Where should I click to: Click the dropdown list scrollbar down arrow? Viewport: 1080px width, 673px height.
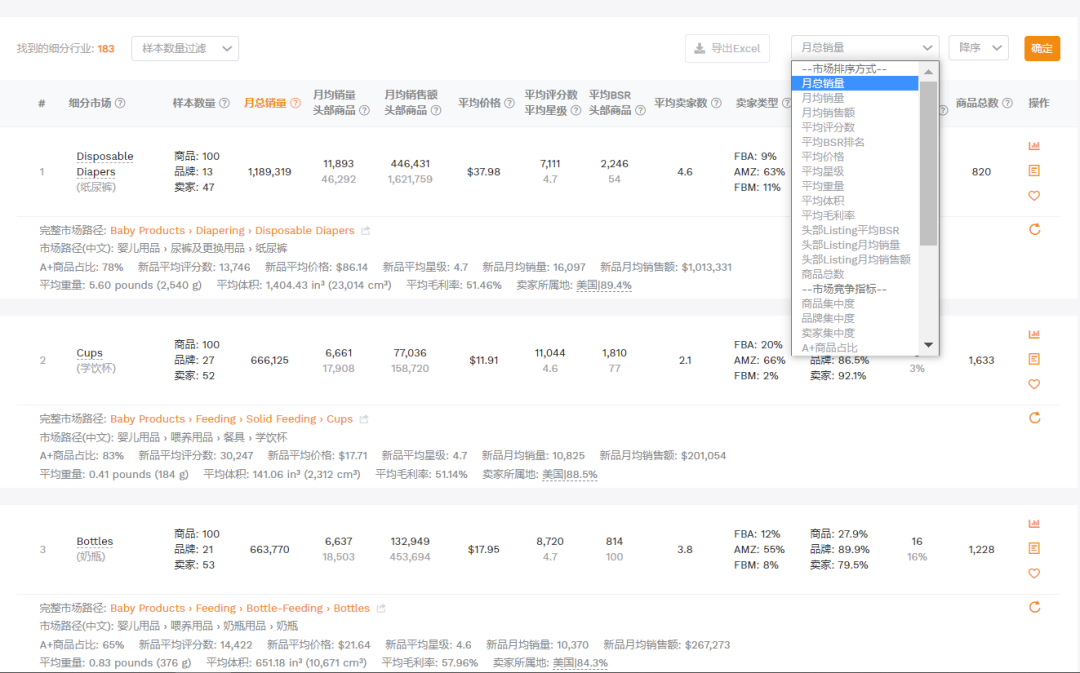pos(929,345)
